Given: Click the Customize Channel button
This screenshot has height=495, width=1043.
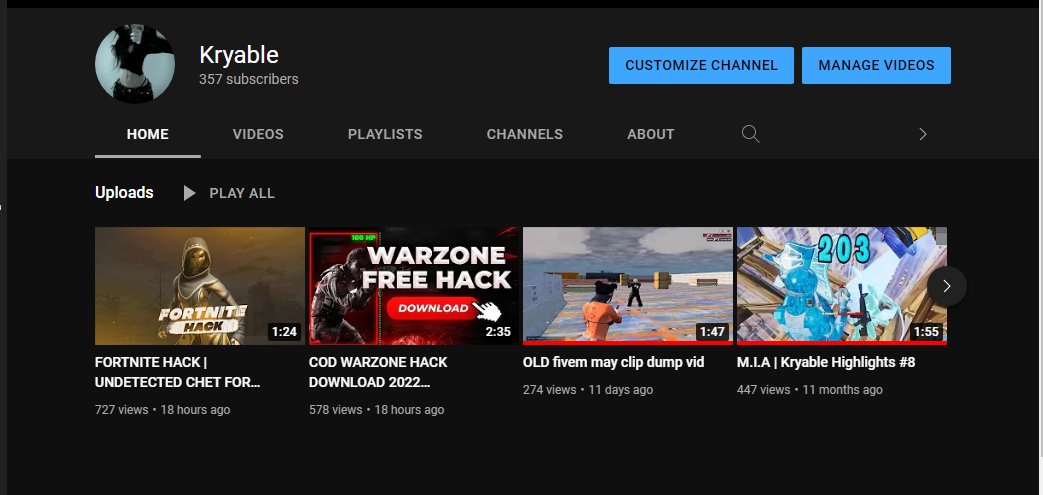Looking at the screenshot, I should (x=701, y=65).
